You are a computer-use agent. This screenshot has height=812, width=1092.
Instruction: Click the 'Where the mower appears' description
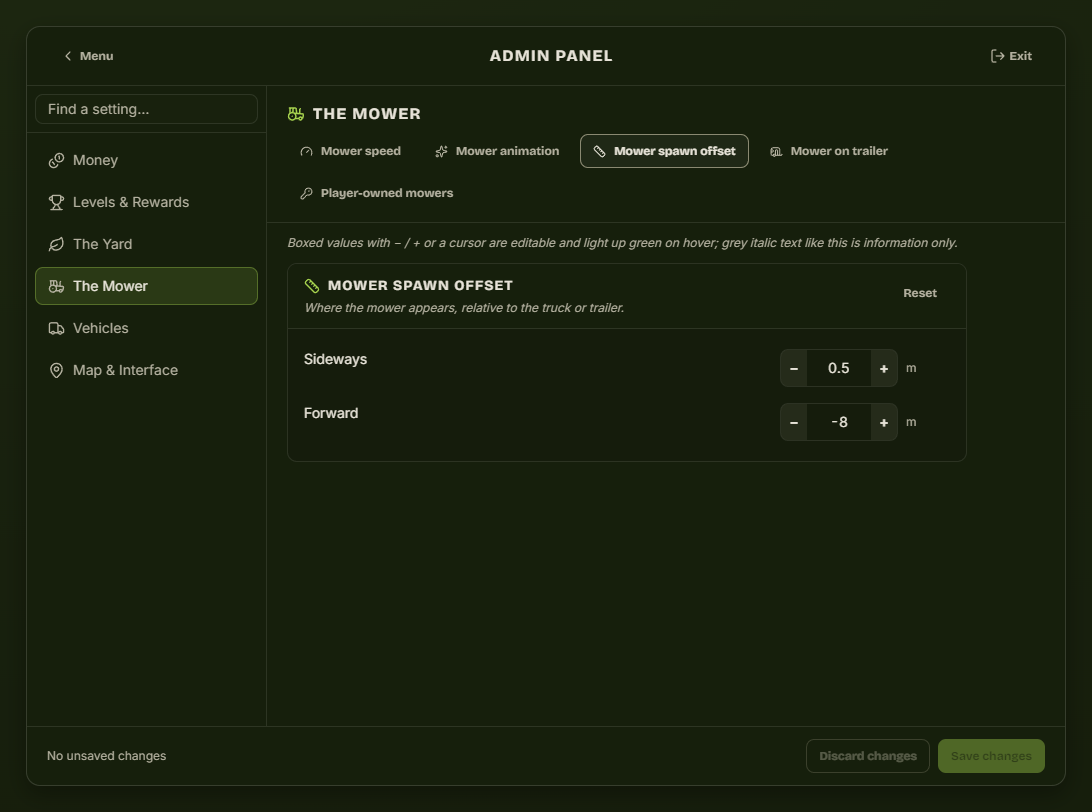point(464,308)
